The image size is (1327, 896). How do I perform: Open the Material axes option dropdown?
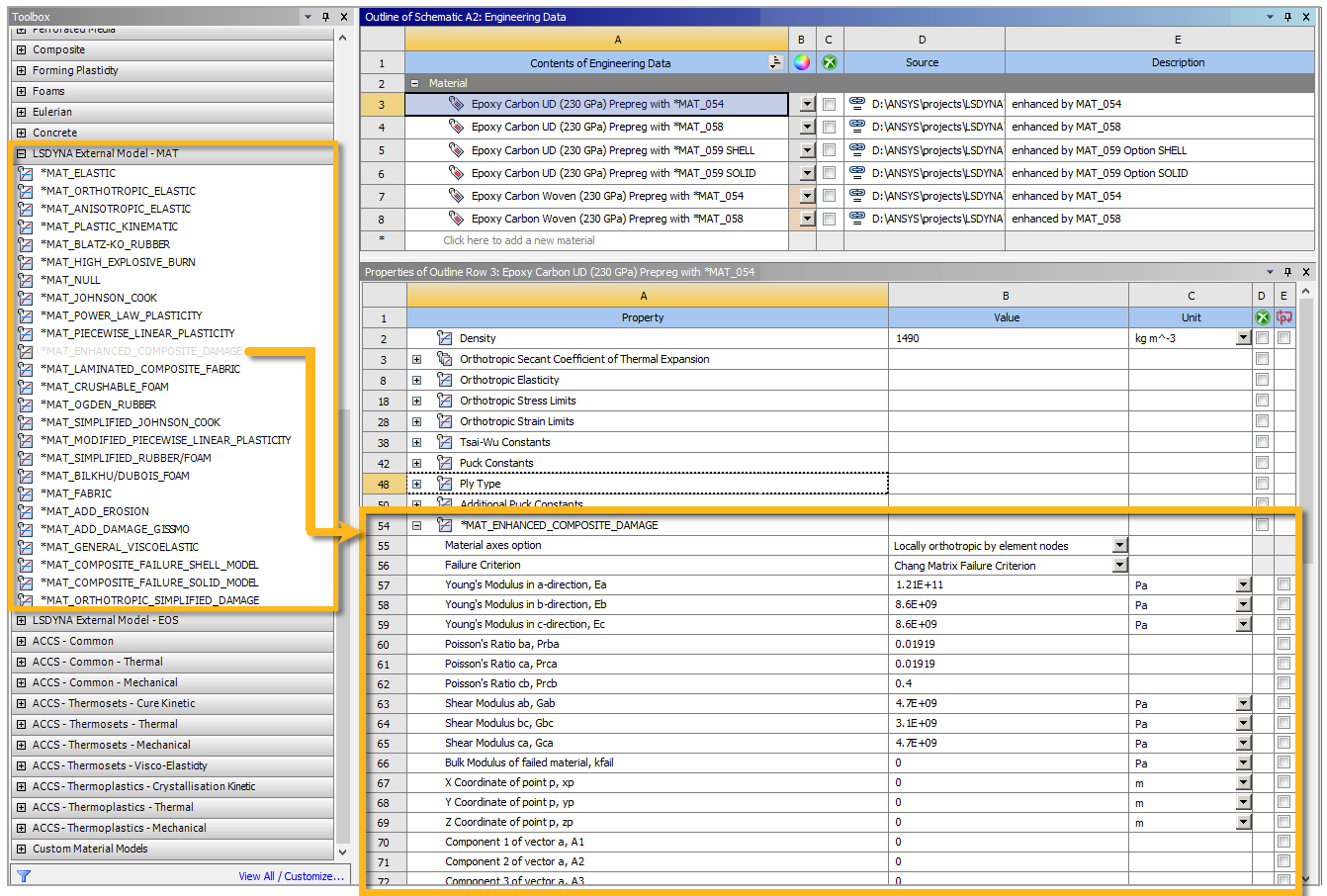point(1118,545)
